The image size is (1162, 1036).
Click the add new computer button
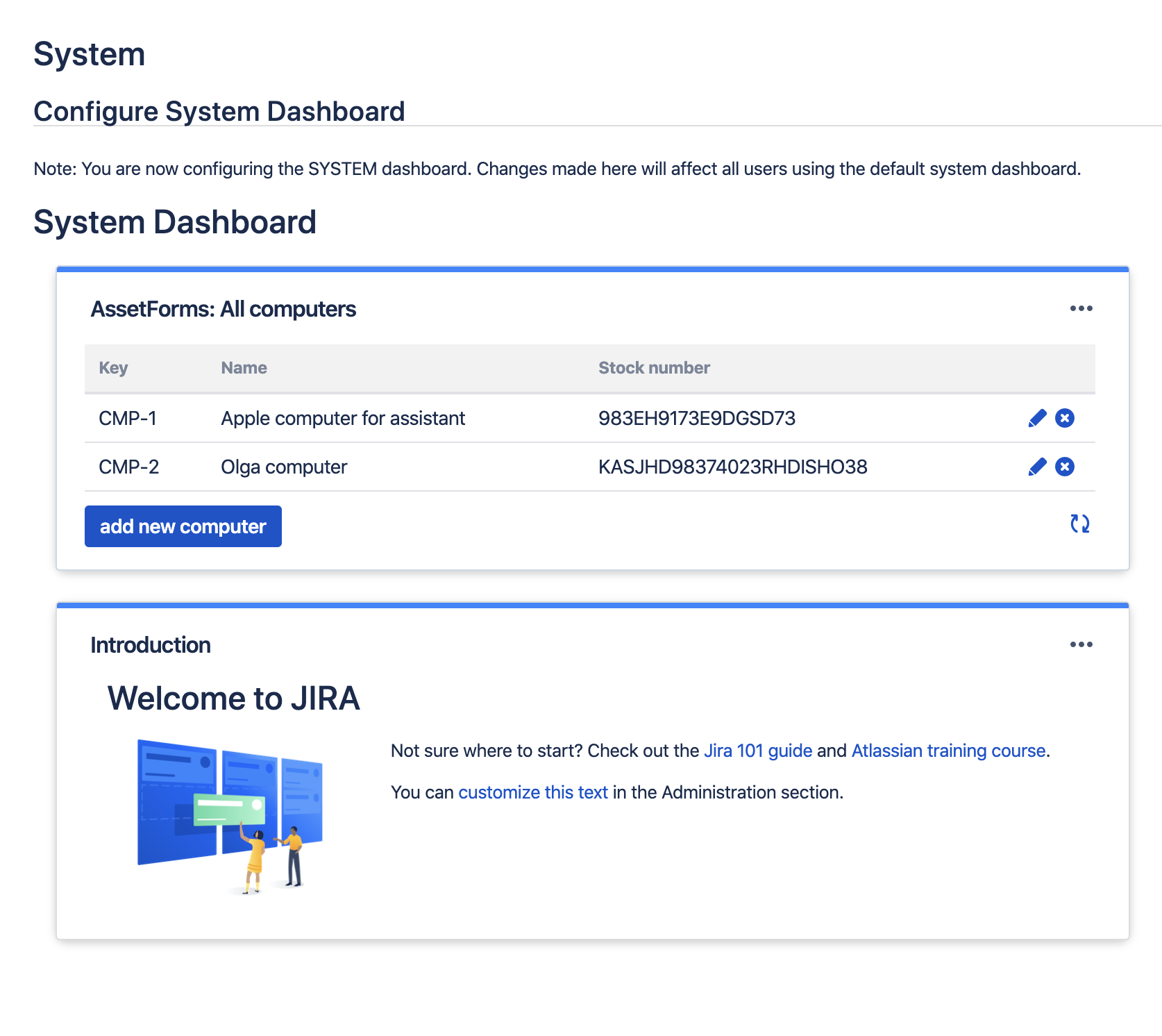(183, 526)
